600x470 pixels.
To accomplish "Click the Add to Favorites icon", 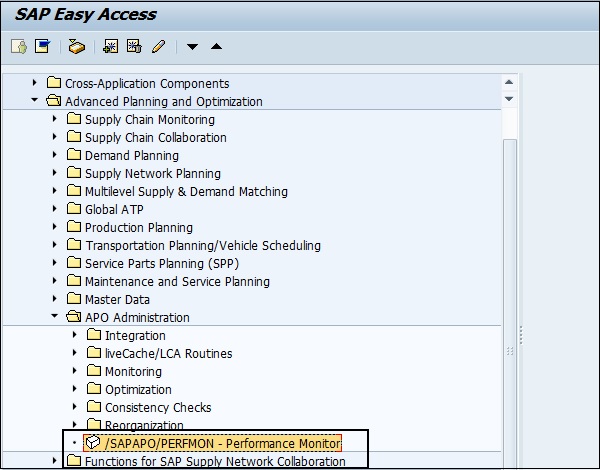I will (111, 47).
